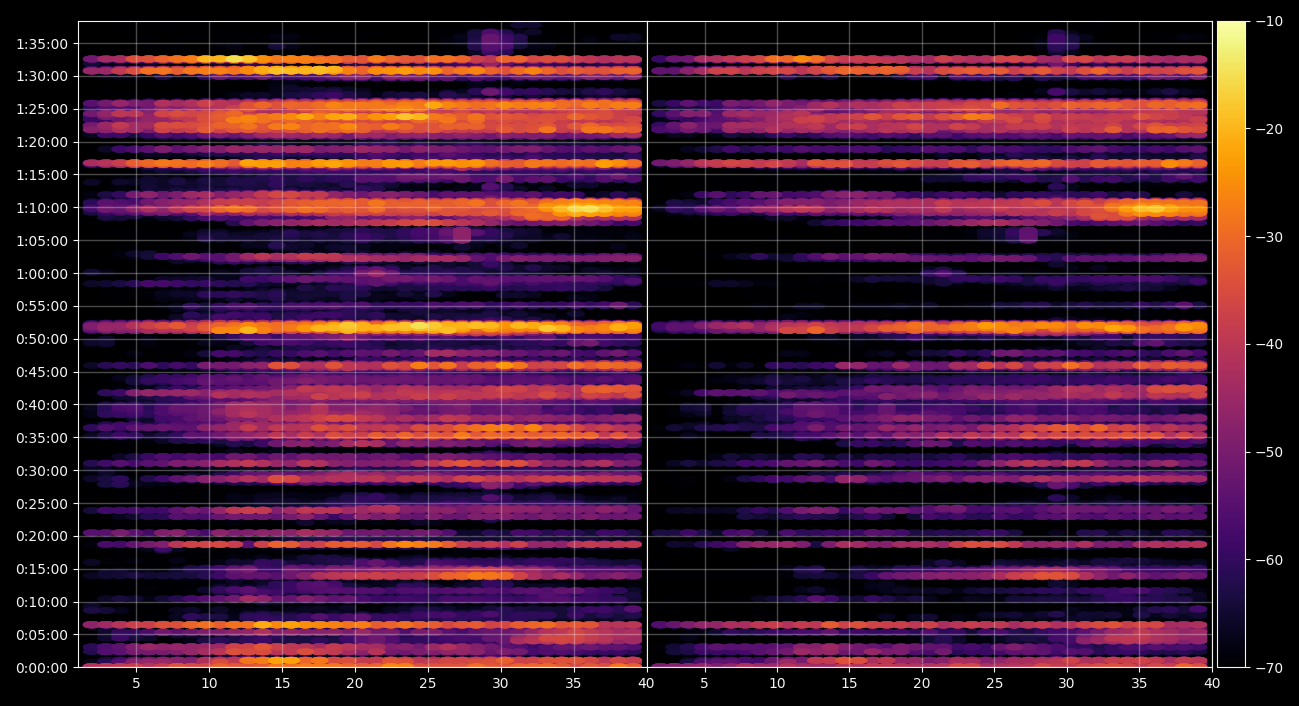
Task: Click x-axis tick 30 under left heatmap
Action: point(500,684)
